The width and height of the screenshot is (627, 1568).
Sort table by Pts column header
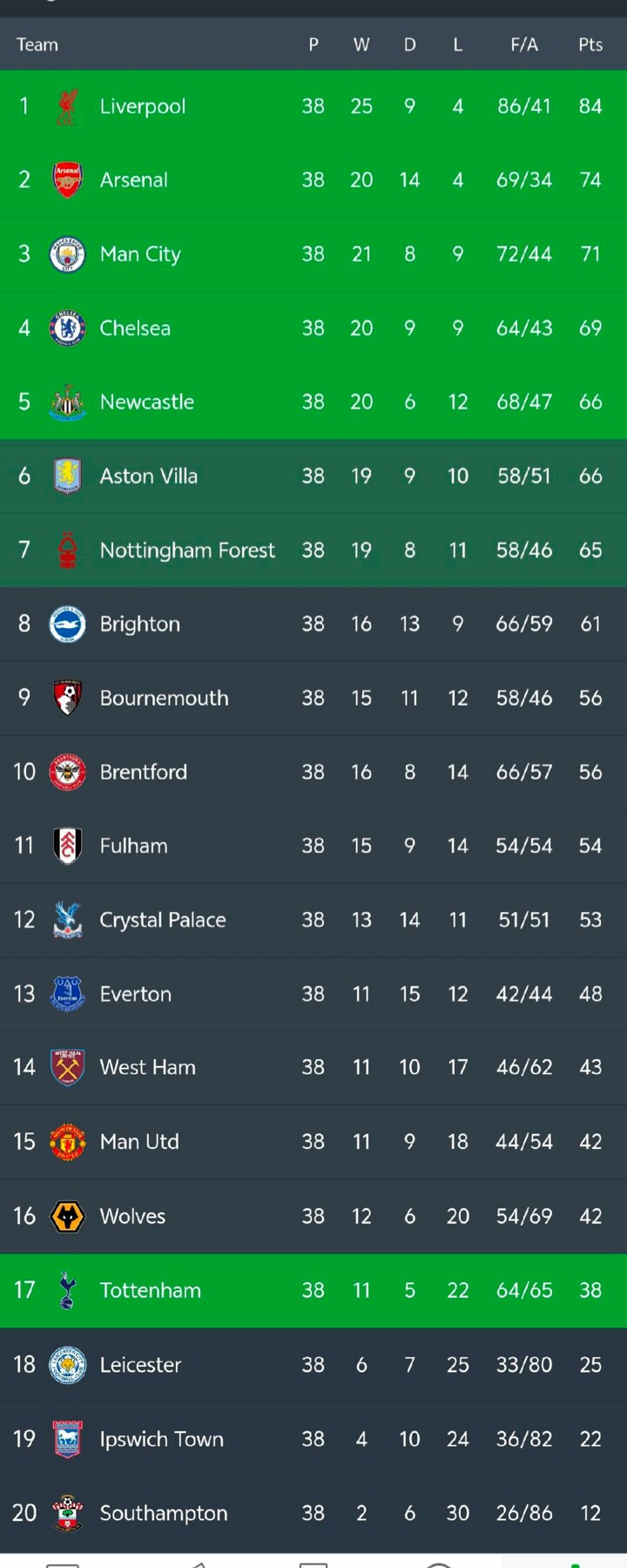pyautogui.click(x=590, y=44)
